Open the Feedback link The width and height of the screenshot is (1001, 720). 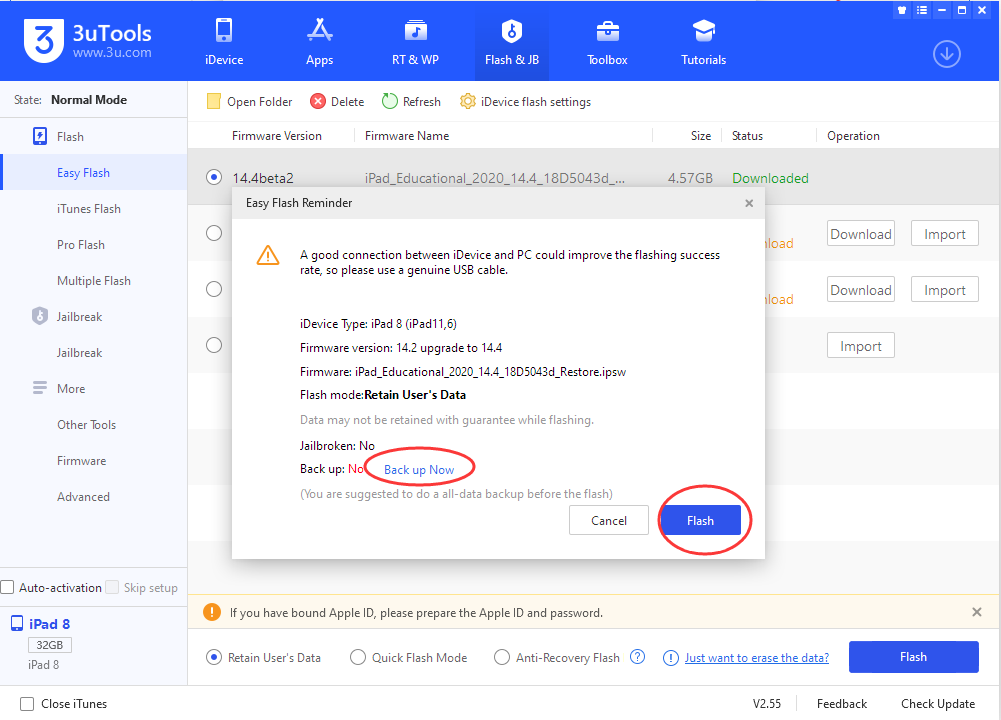(841, 703)
